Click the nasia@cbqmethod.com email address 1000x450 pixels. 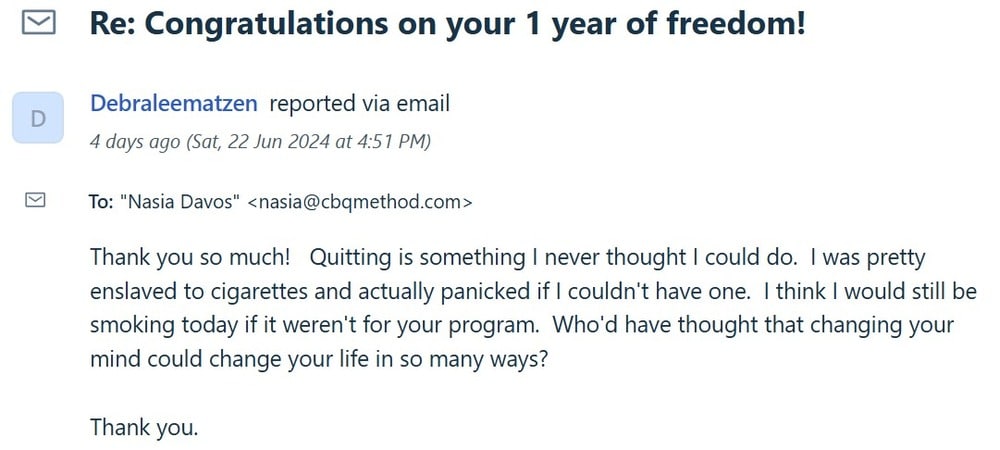point(359,202)
